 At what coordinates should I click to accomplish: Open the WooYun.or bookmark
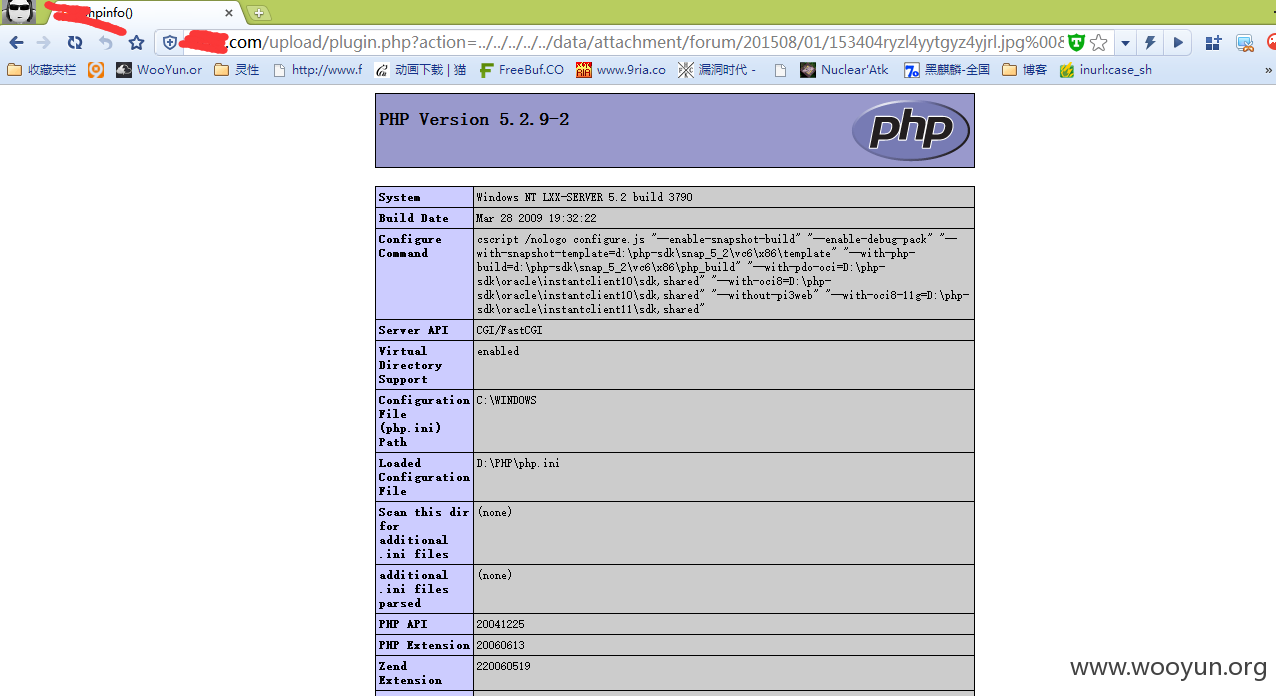coord(159,70)
